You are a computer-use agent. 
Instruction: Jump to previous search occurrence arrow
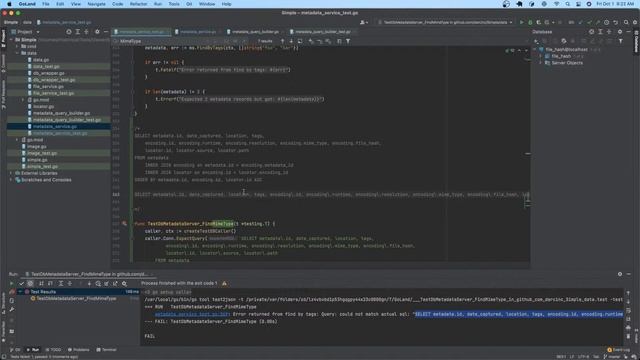tap(282, 41)
